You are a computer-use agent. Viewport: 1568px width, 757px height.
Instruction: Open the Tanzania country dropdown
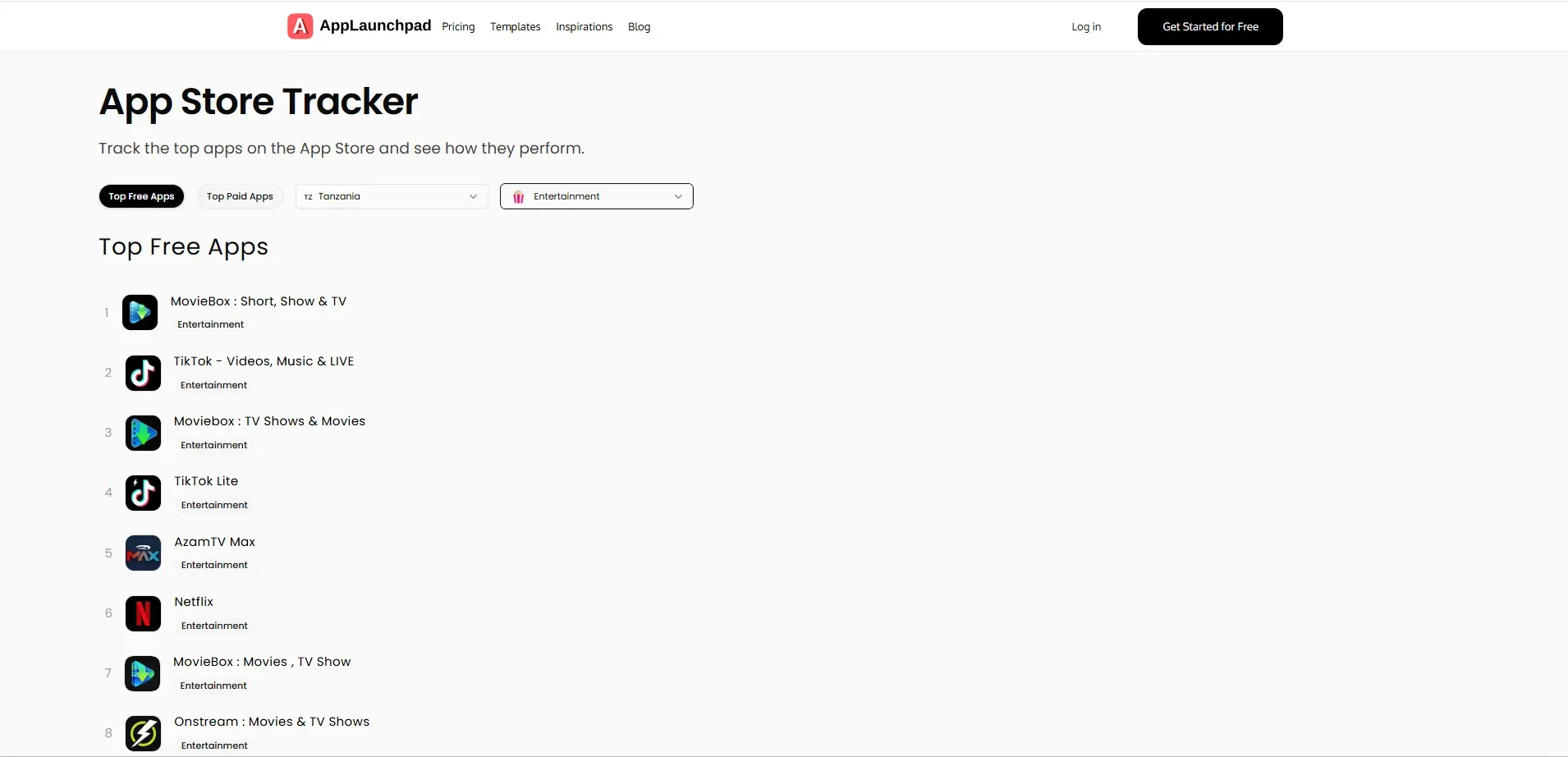pyautogui.click(x=392, y=196)
